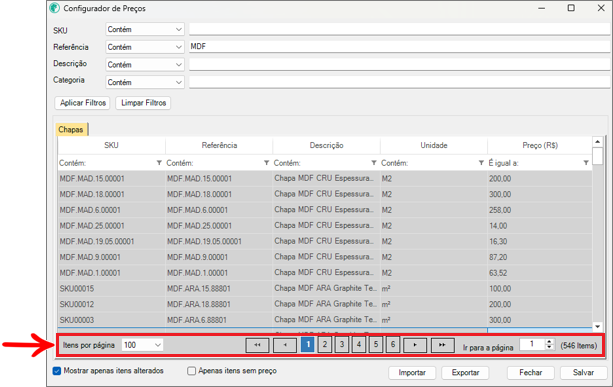Click the Configurador de Preços app icon
Viewport: 613px width, 387px height.
[55, 8]
